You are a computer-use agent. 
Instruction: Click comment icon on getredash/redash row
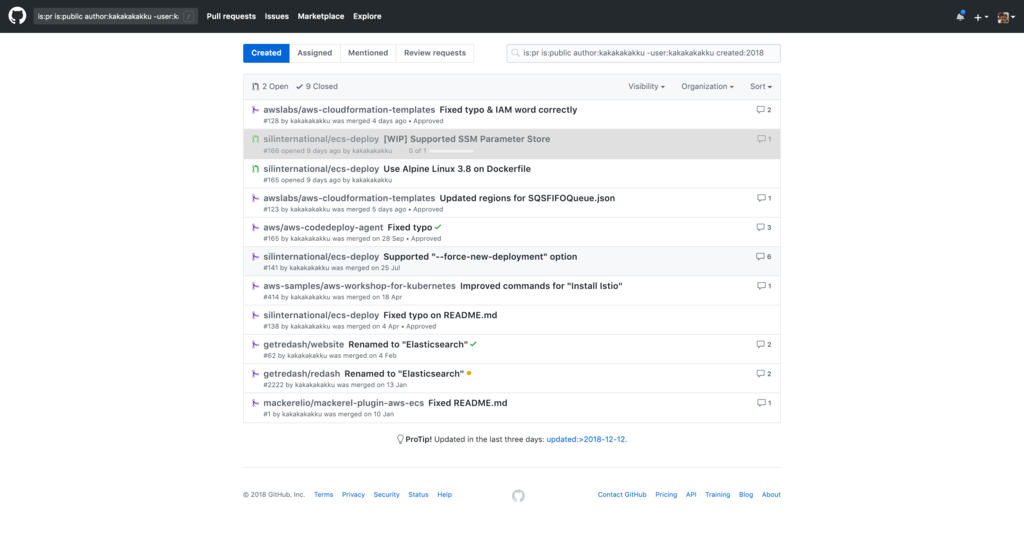point(760,374)
